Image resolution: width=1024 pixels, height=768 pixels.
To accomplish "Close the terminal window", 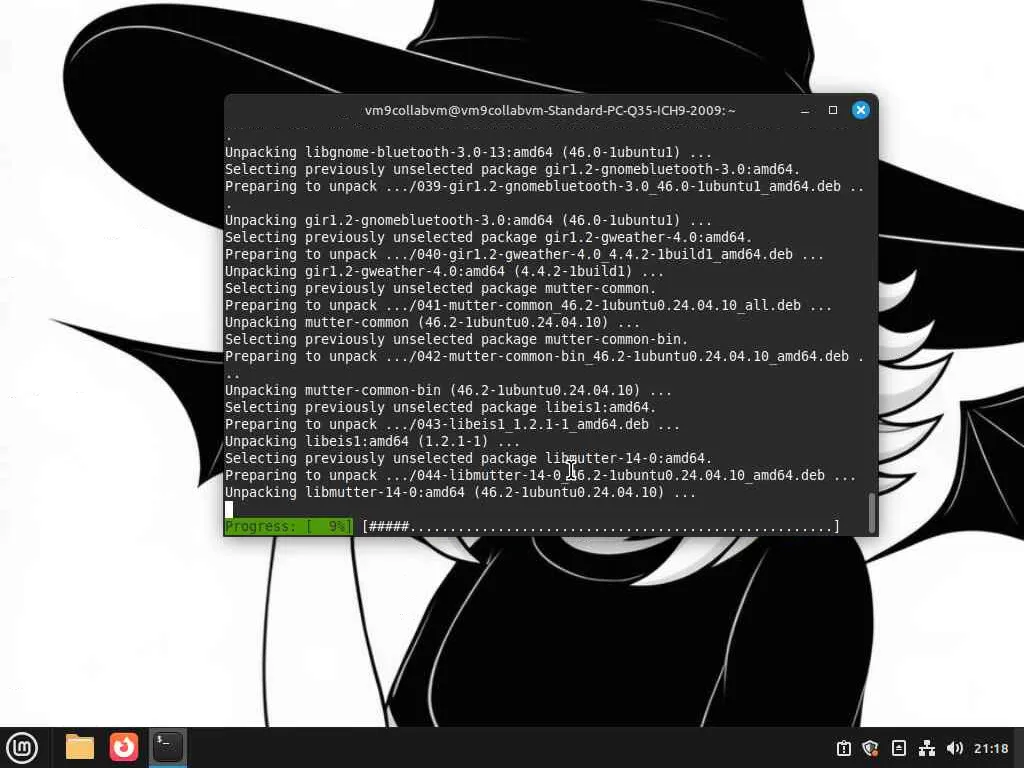I will [861, 110].
